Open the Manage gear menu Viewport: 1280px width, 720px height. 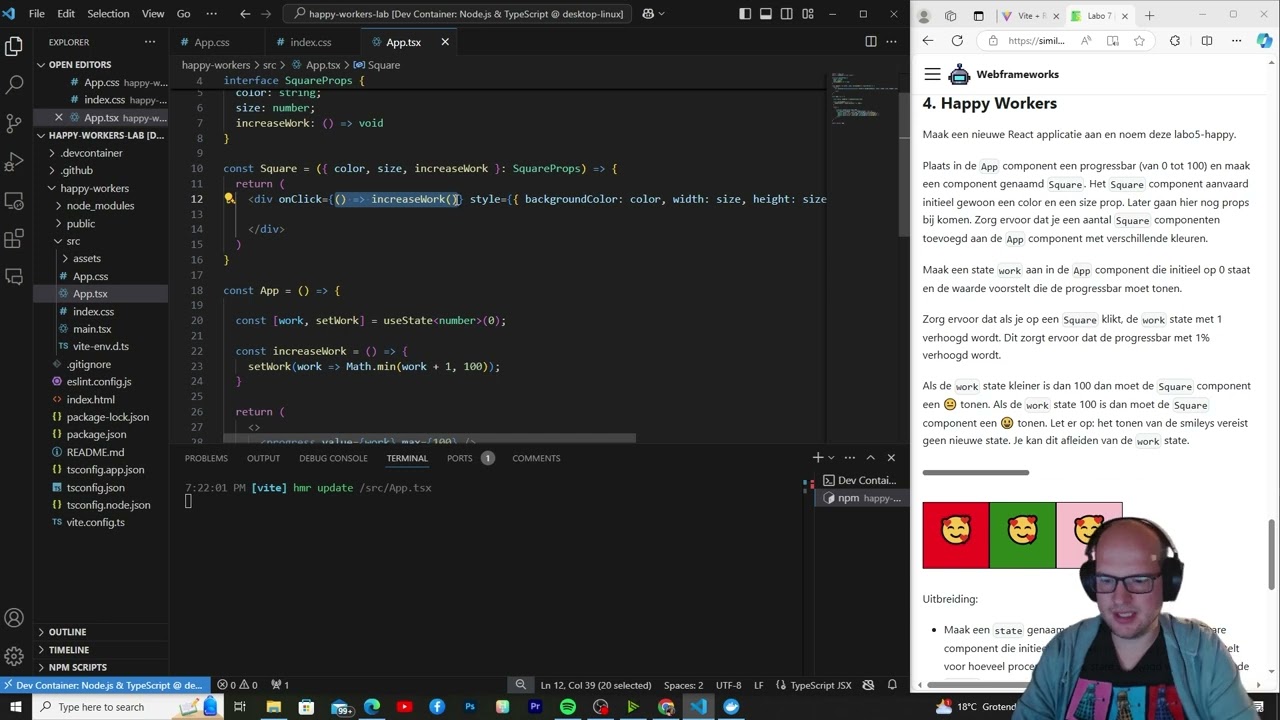14,656
